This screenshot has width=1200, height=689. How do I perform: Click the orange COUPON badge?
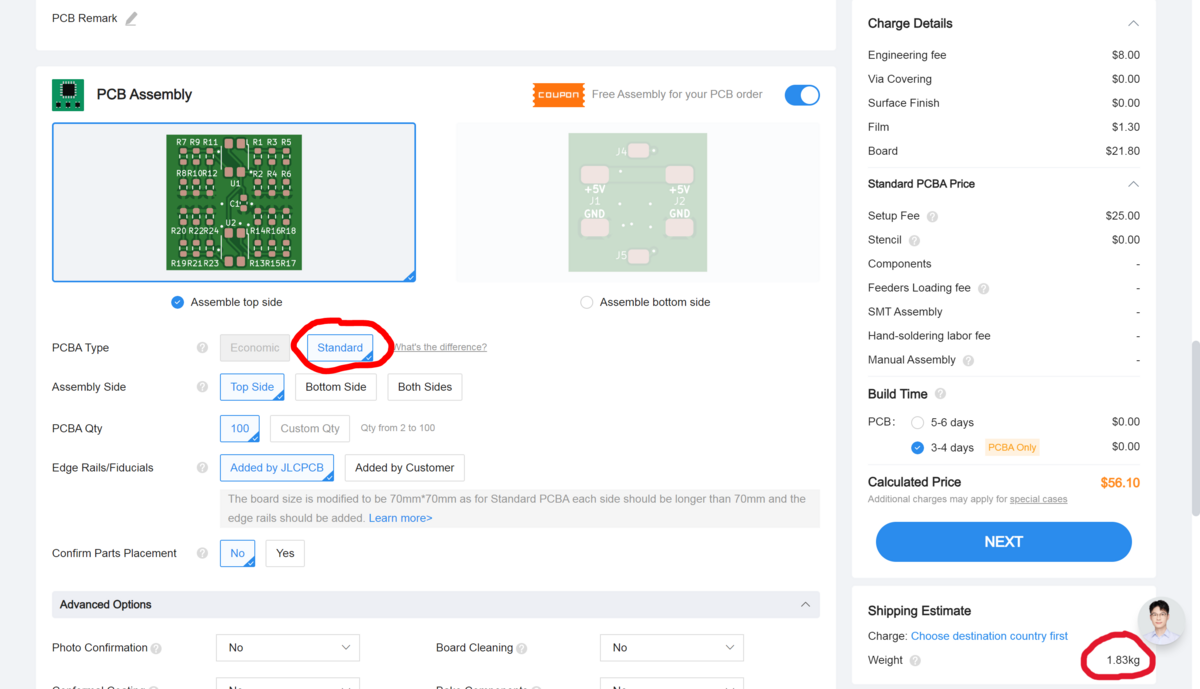(x=559, y=95)
